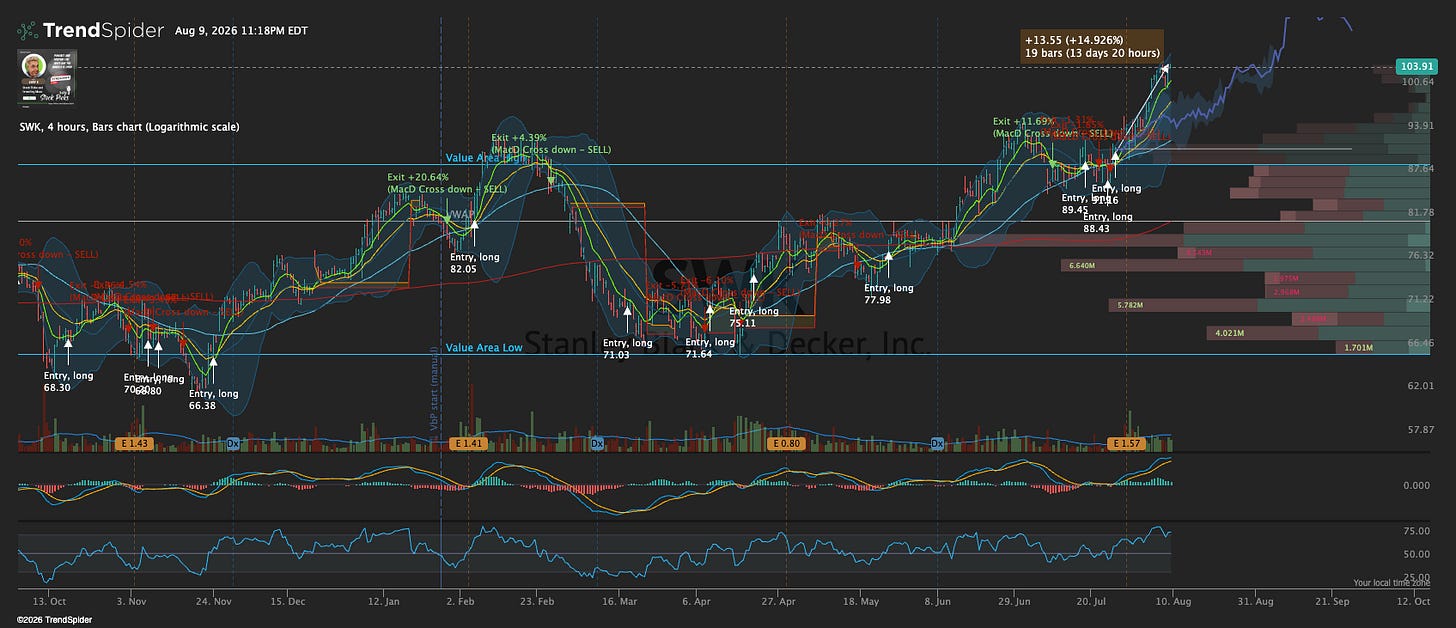The image size is (1456, 628).
Task: Click the 100.64 price axis label
Action: 1420,82
